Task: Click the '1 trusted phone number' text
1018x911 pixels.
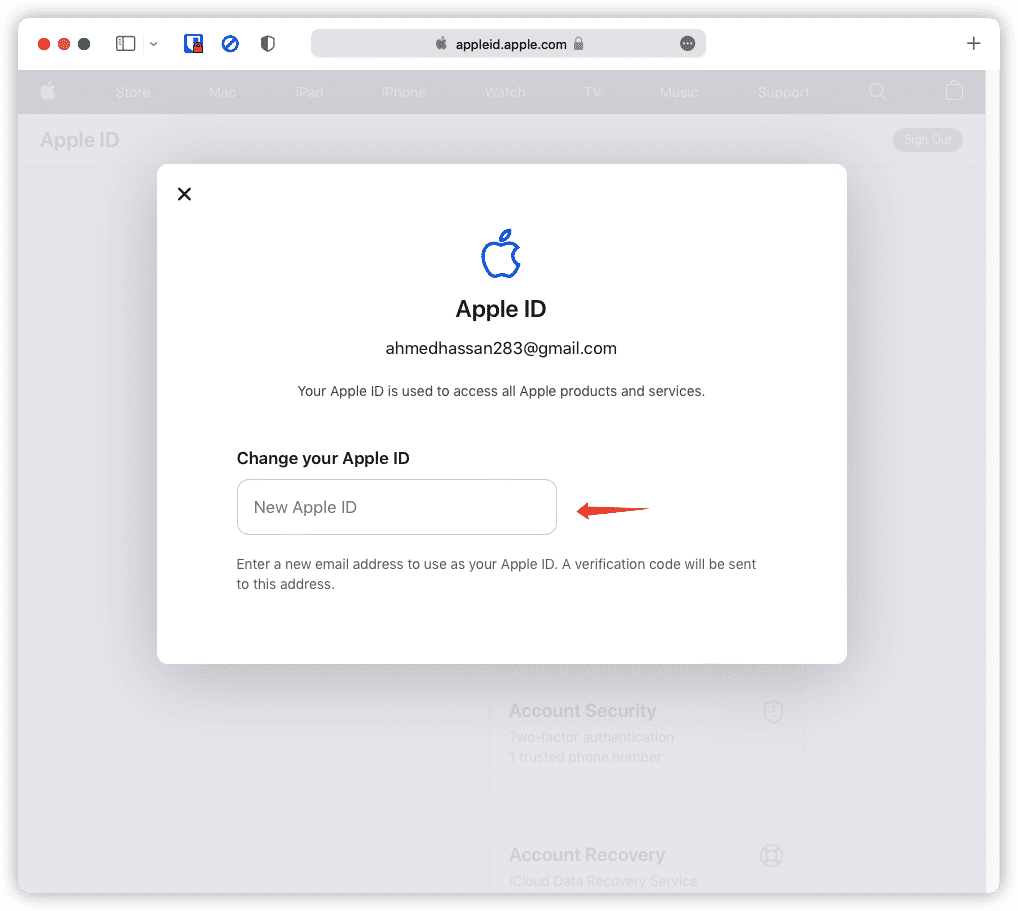Action: tap(585, 757)
